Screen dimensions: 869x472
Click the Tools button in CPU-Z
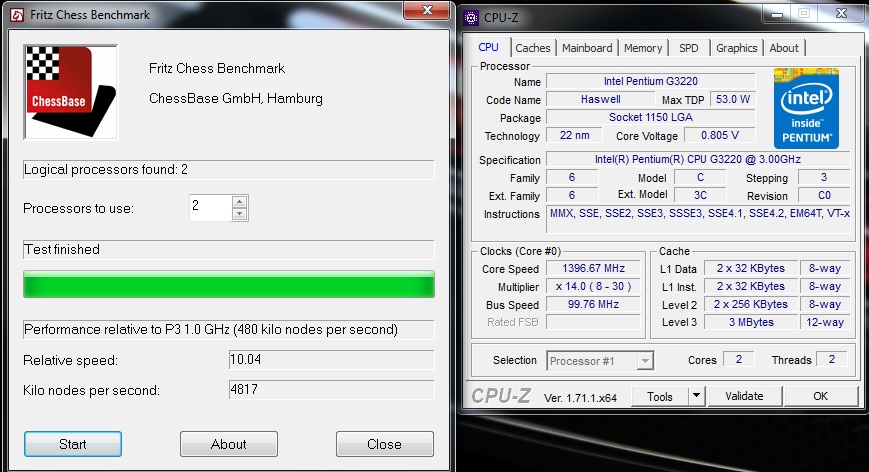pos(660,397)
